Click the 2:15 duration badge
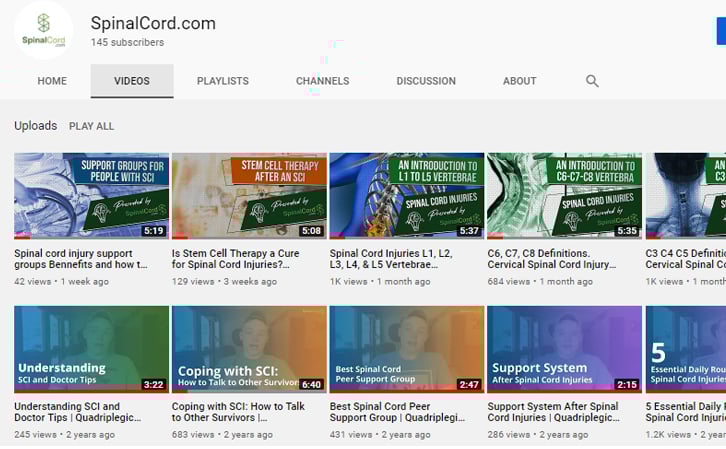The image size is (726, 449). pos(627,384)
